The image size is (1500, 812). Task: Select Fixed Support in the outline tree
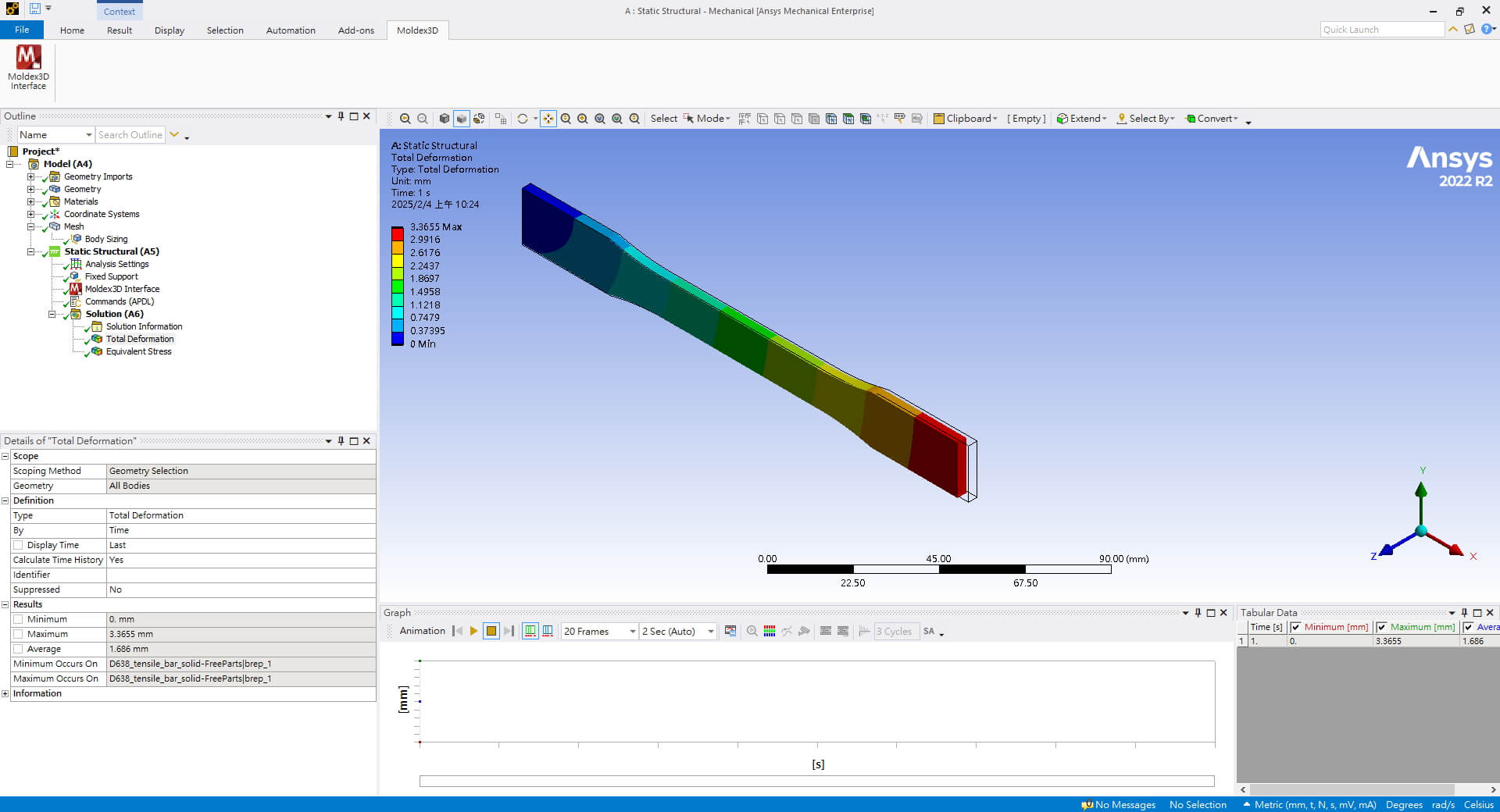tap(111, 276)
